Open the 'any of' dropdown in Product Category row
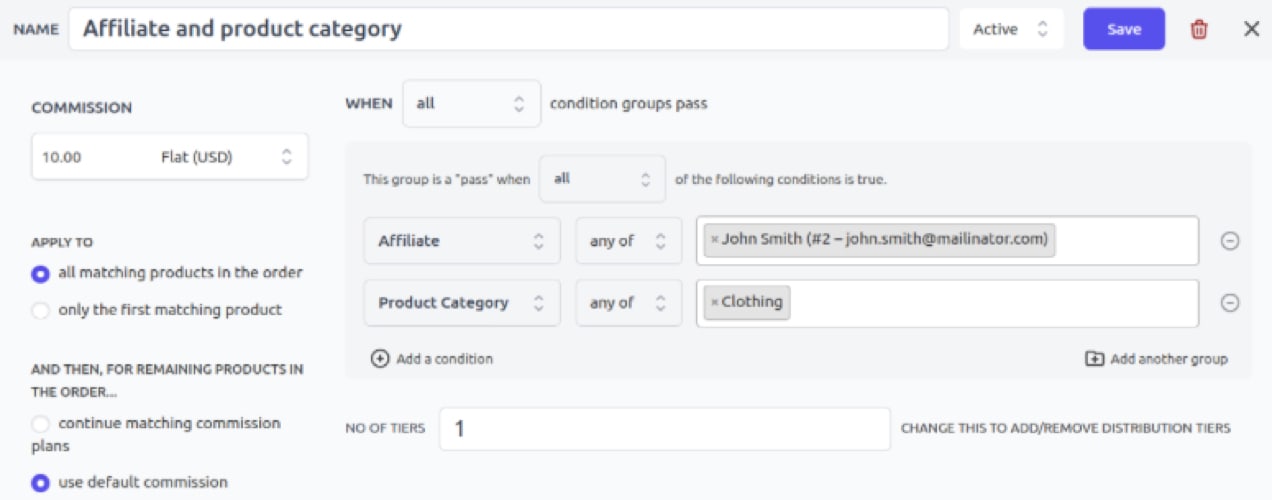The image size is (1272, 500). 629,303
